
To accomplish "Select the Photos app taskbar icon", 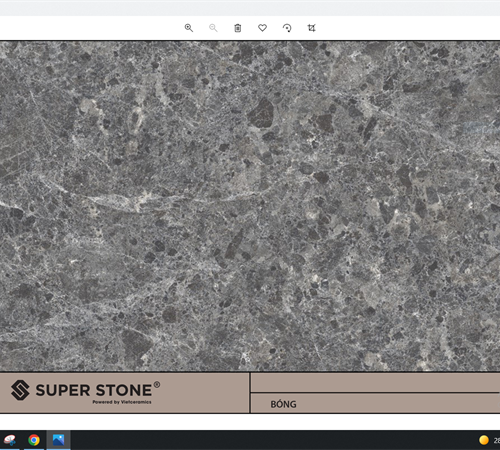I will 58,440.
